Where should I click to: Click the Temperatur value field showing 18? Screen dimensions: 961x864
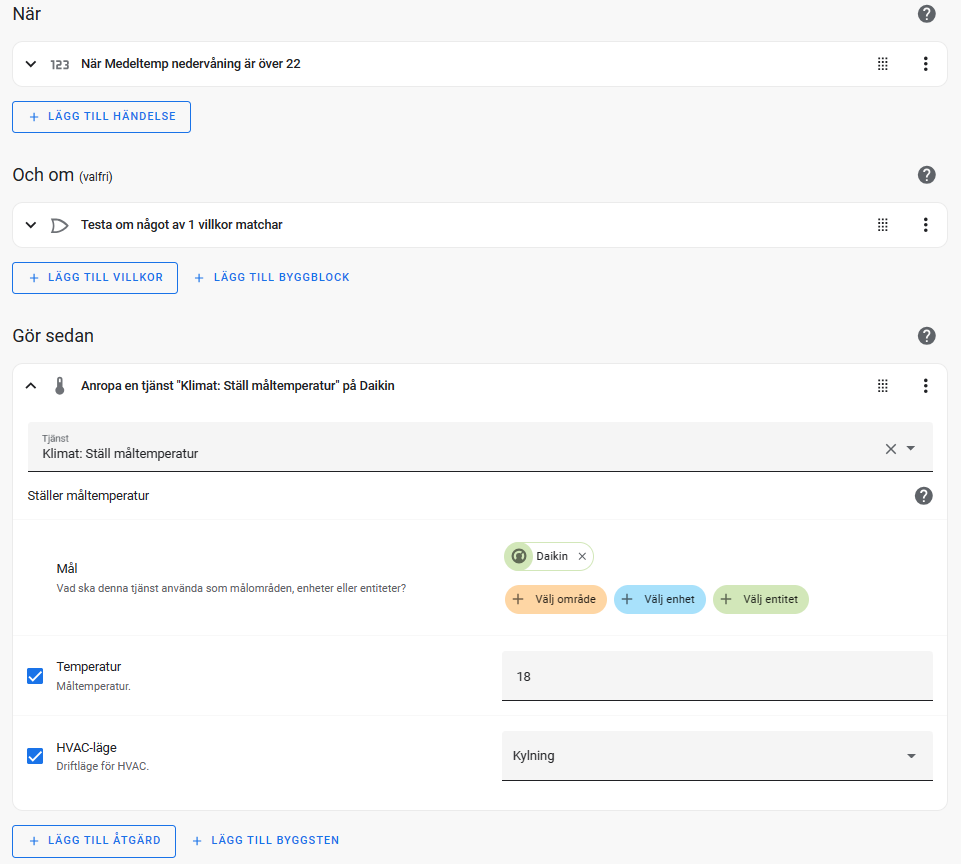[x=716, y=676]
